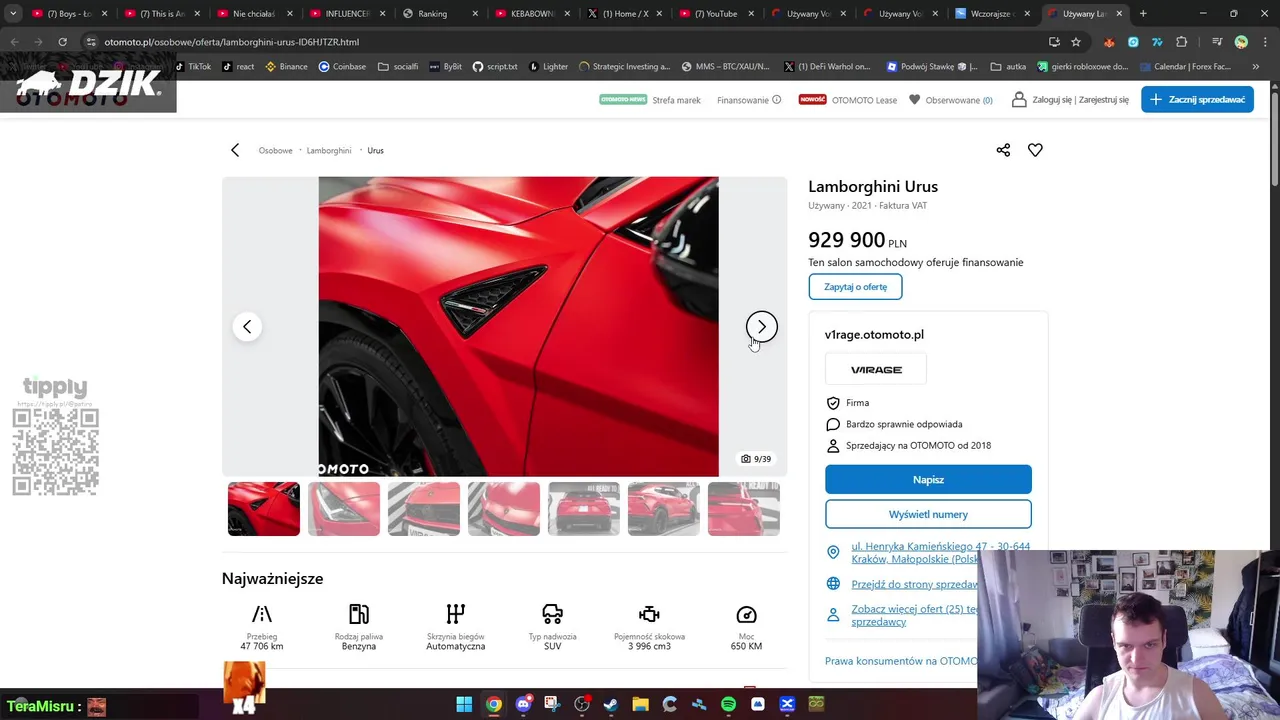Open File Explorer from the taskbar
Screen dimensions: 1280x720
pos(640,705)
